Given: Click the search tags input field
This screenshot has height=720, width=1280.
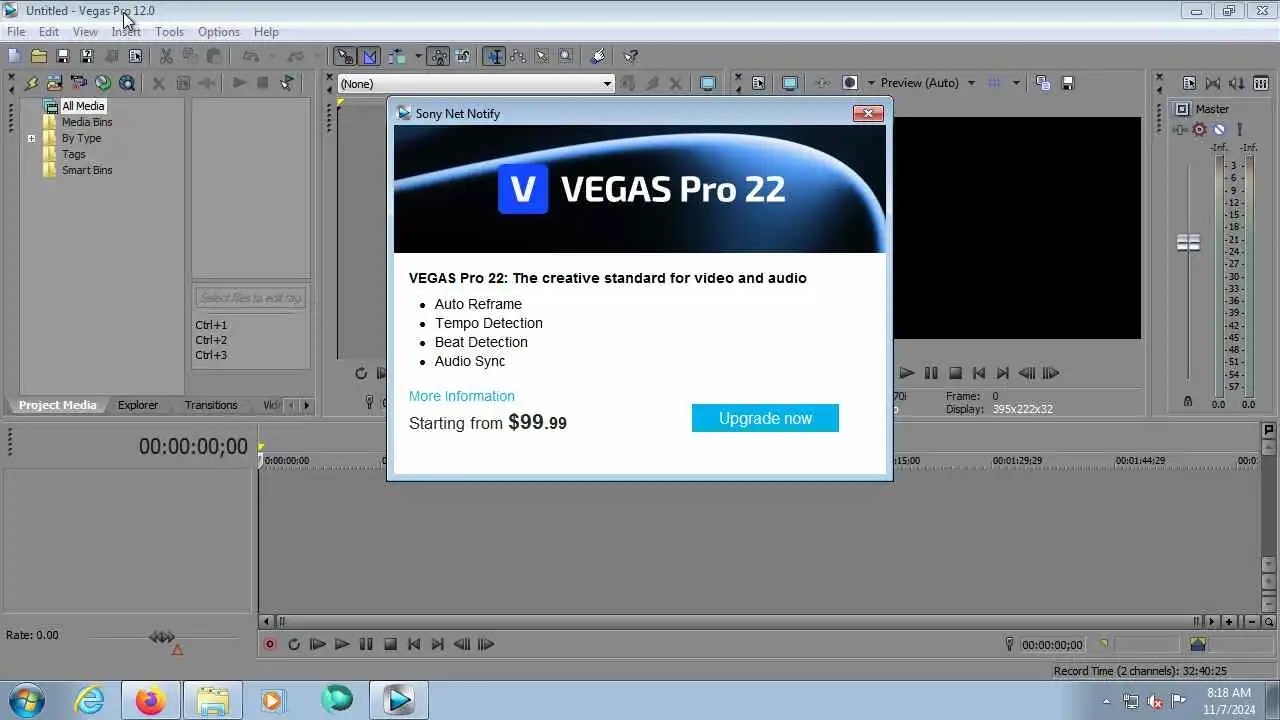Looking at the screenshot, I should (250, 297).
